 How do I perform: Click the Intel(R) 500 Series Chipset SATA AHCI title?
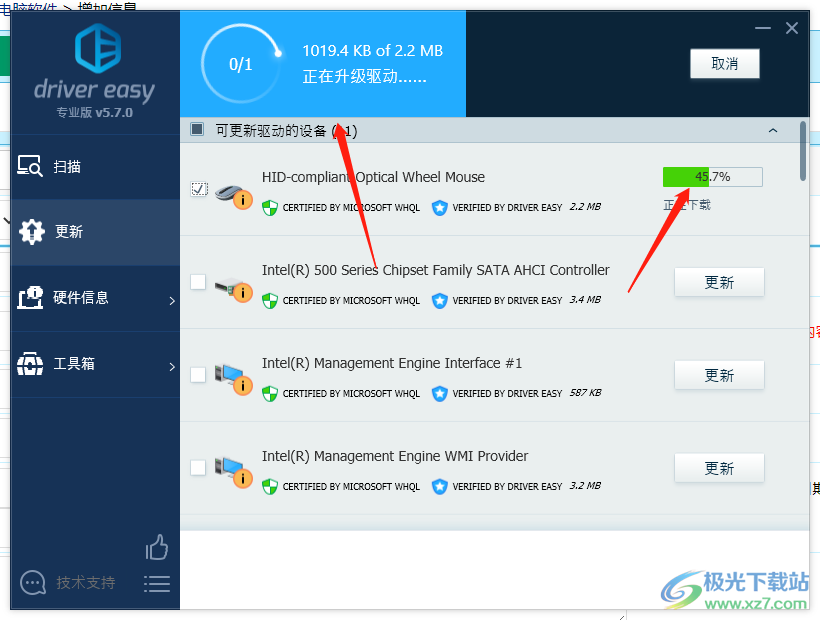coord(436,270)
